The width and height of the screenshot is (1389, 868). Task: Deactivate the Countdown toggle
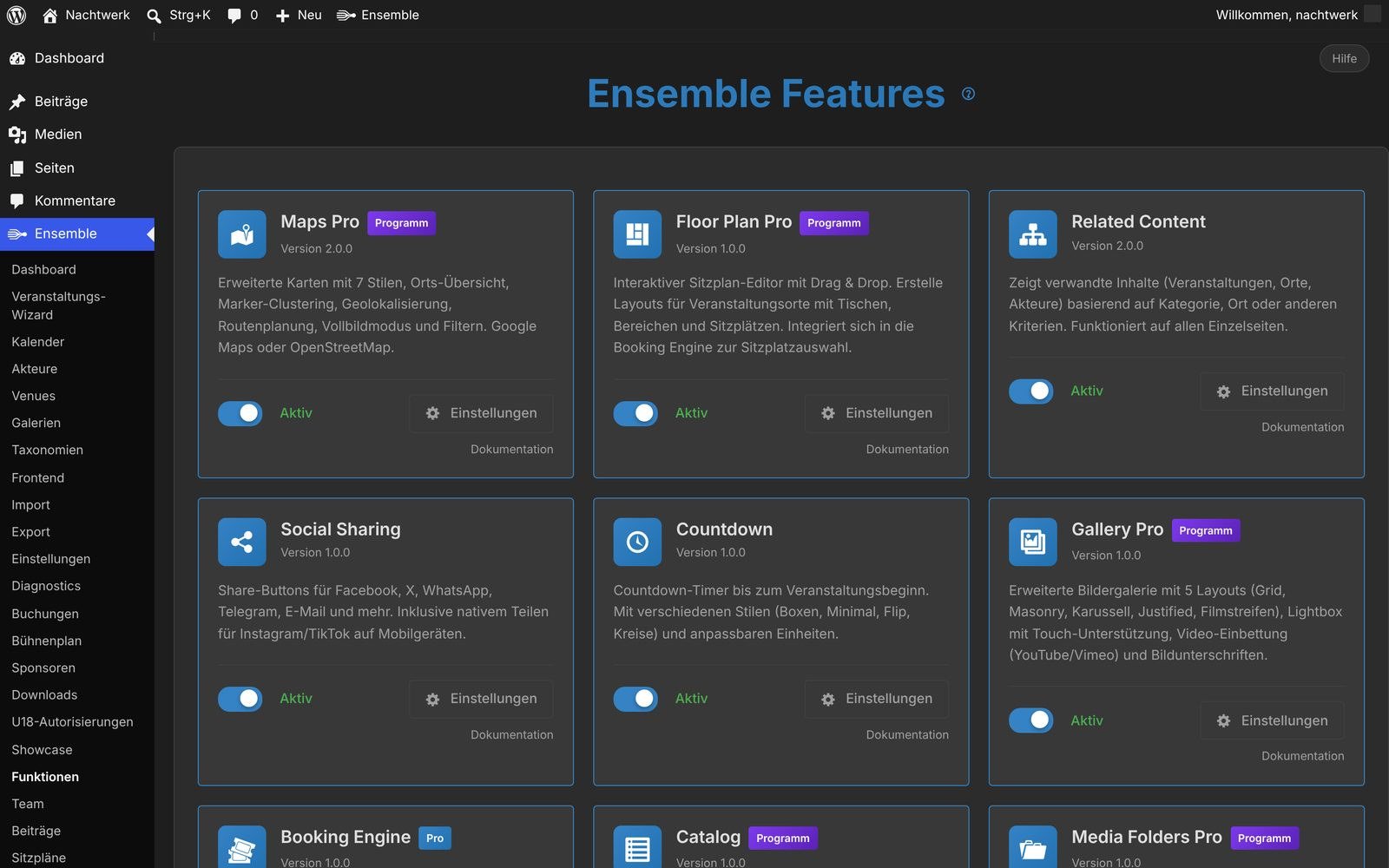point(635,699)
